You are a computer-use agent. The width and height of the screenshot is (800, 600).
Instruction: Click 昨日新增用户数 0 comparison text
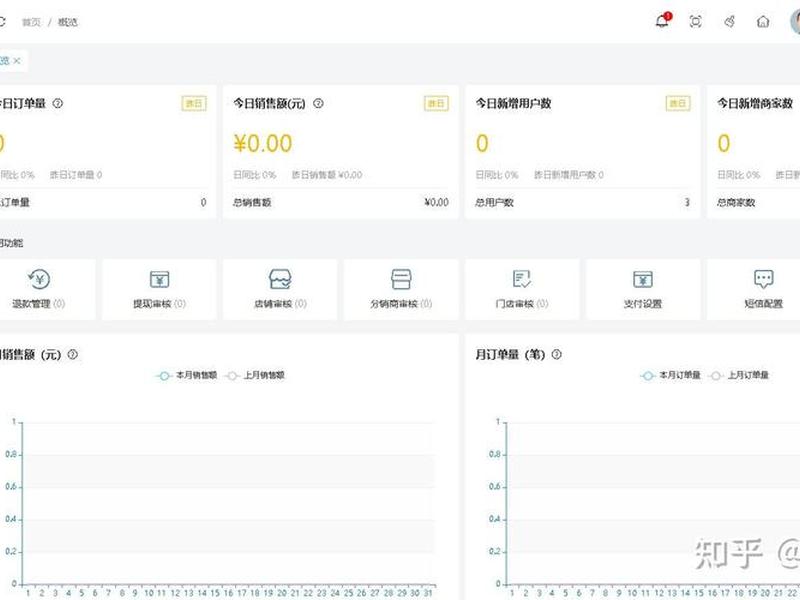click(569, 175)
